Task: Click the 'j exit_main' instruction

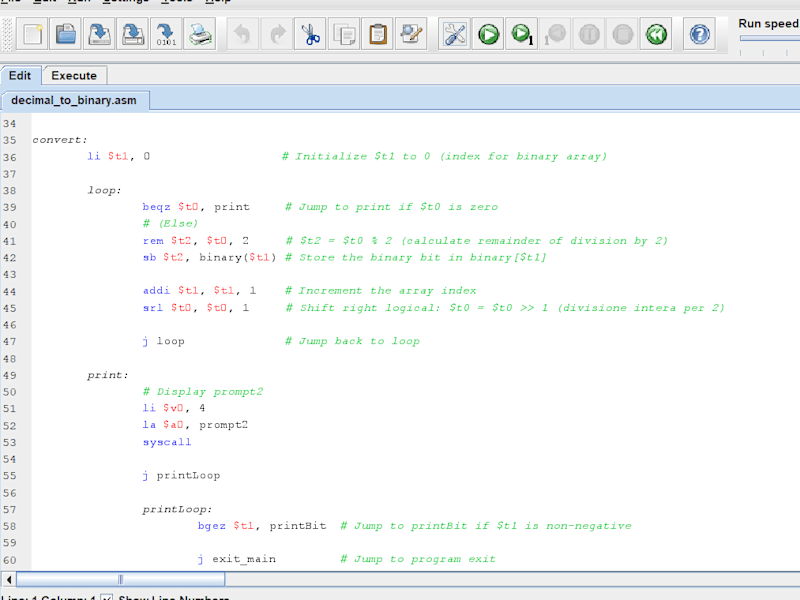Action: [237, 559]
